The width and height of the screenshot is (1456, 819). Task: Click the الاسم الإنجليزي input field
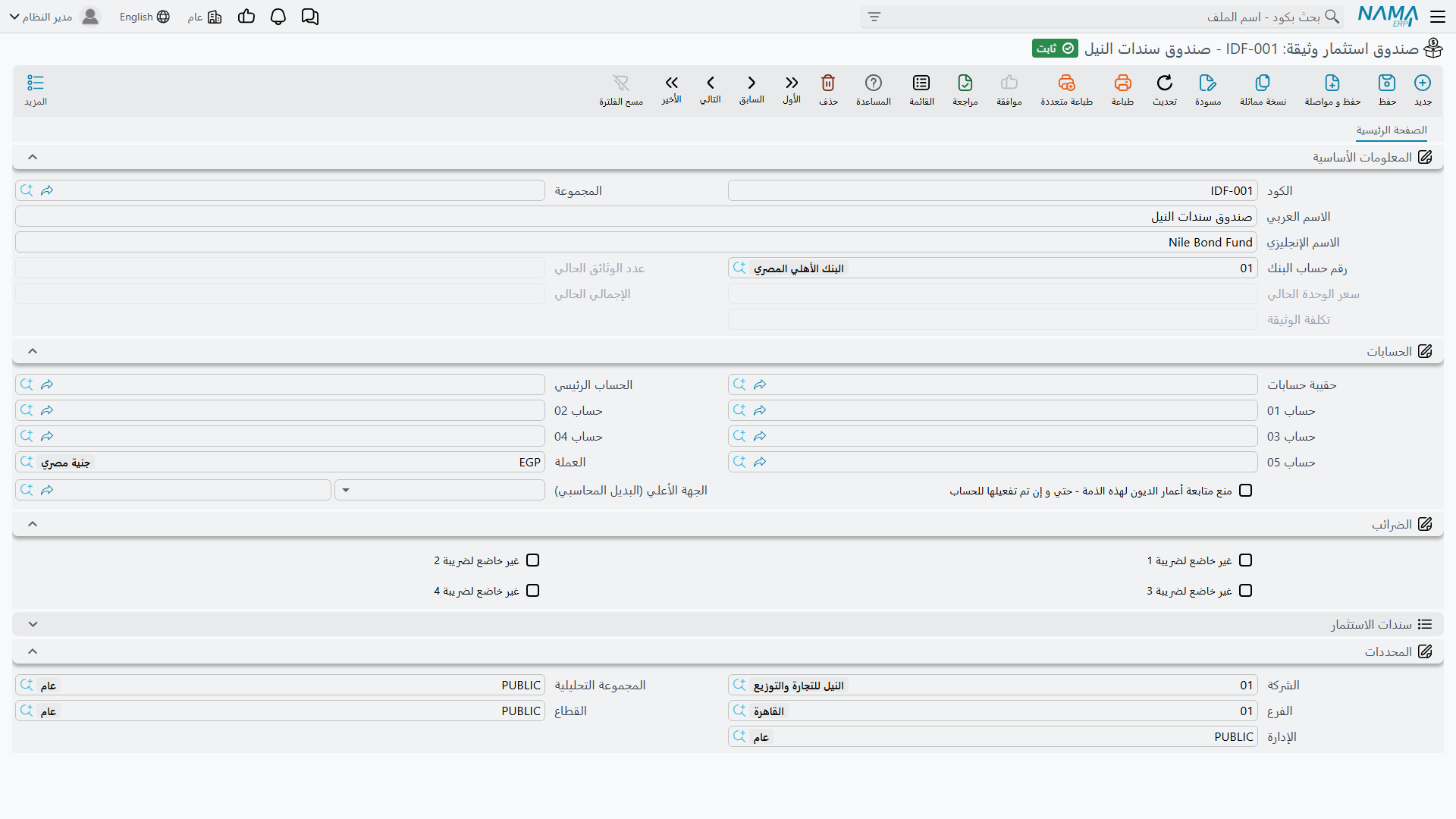[636, 242]
